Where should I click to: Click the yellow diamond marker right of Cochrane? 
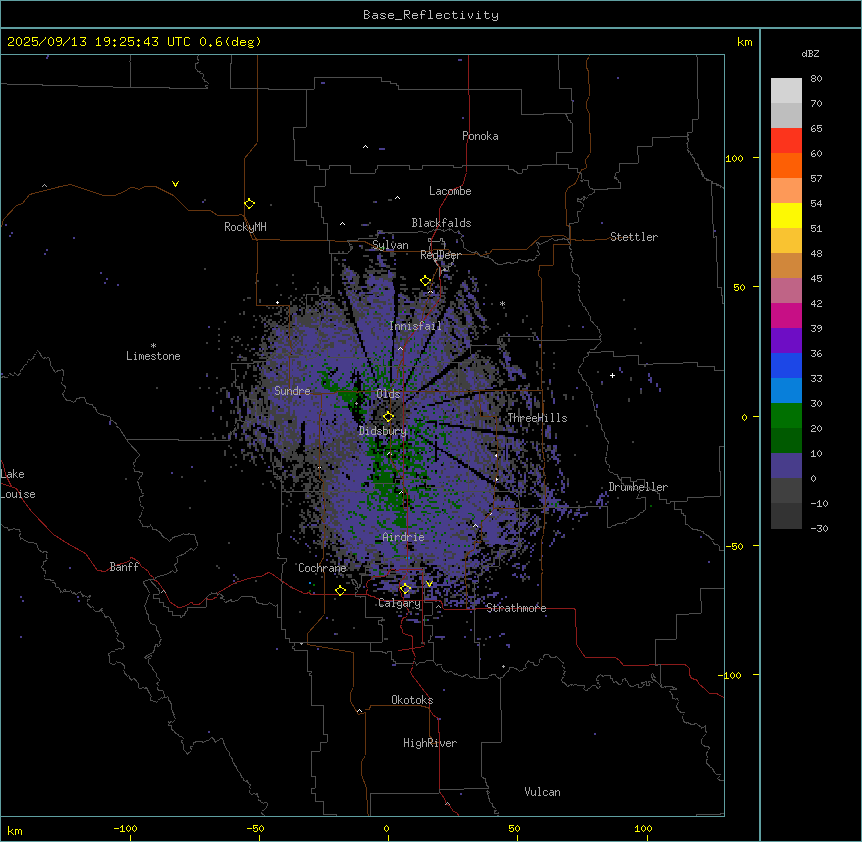340,590
